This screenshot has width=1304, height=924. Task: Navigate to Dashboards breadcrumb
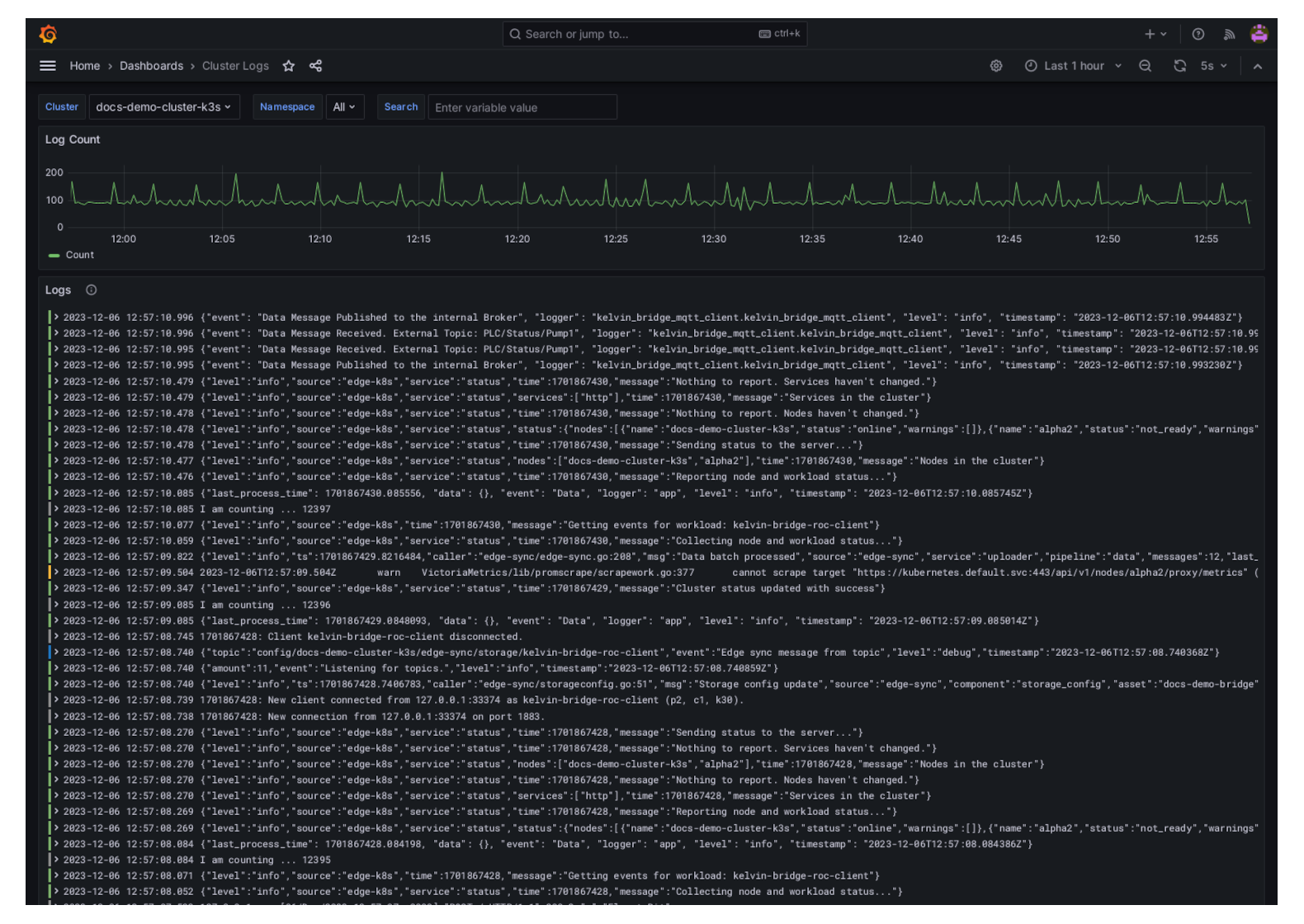151,66
